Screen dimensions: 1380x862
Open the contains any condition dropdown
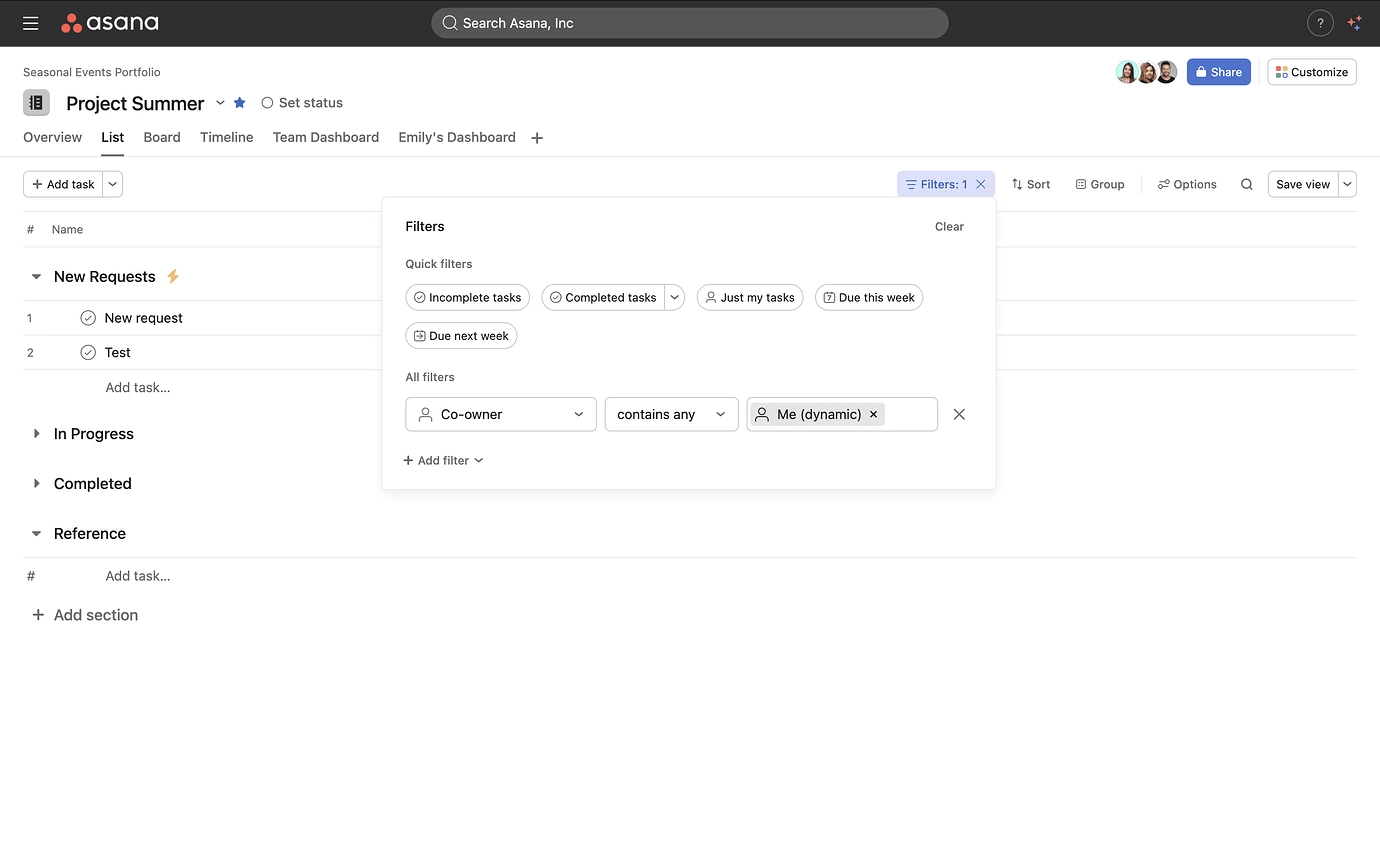(671, 414)
